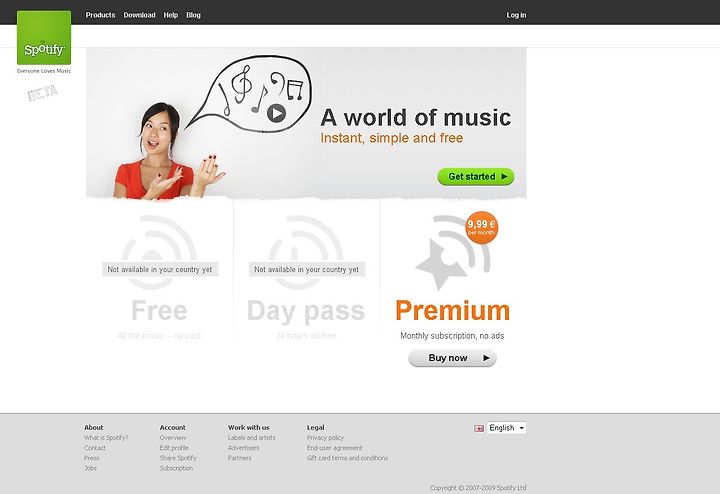Click the green Spotify logo
The image size is (720, 494).
point(44,38)
